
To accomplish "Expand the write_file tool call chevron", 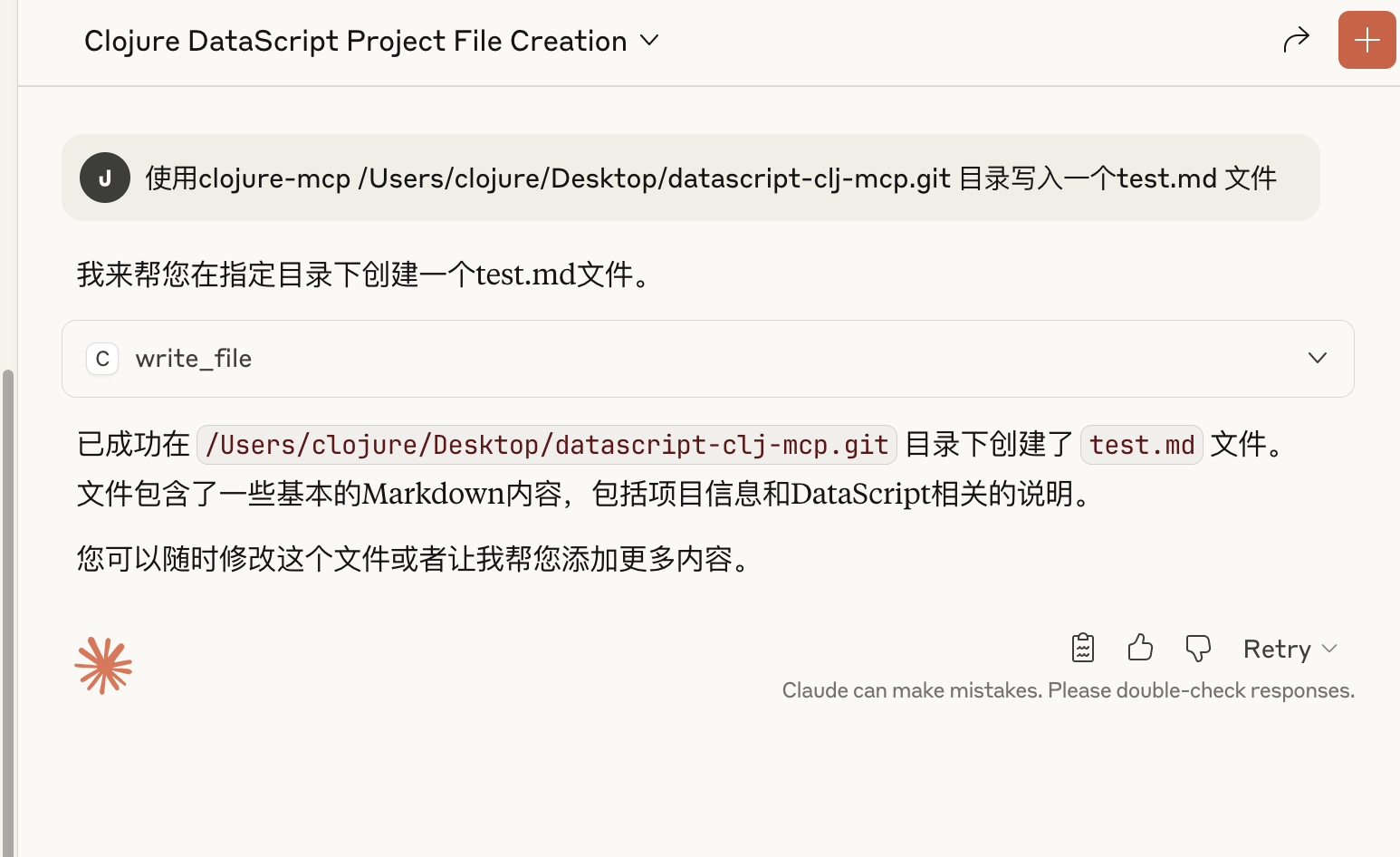I will 1318,359.
